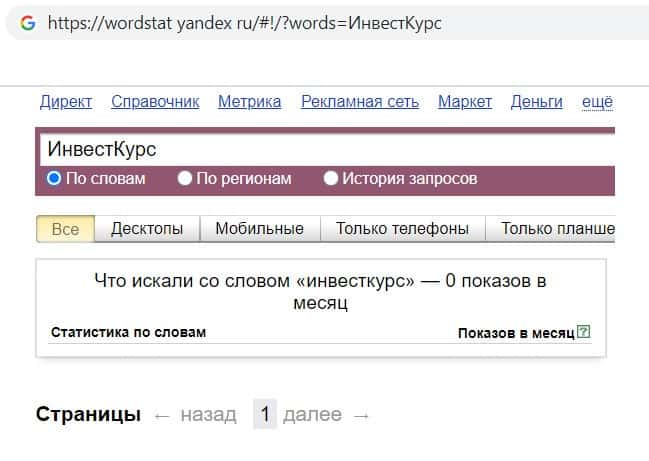649x461 pixels.
Task: Switch to the Десктопы tab
Action: tap(147, 229)
